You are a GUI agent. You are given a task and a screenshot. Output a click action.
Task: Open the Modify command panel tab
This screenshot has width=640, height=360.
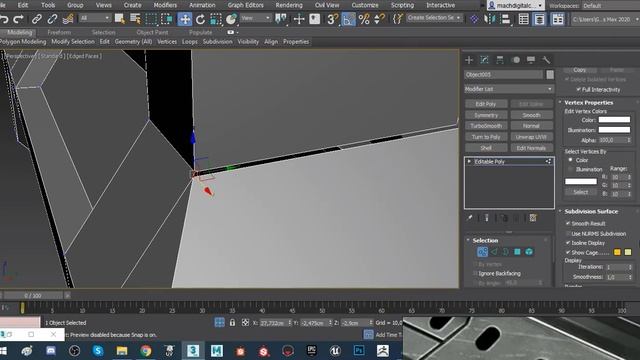click(484, 60)
